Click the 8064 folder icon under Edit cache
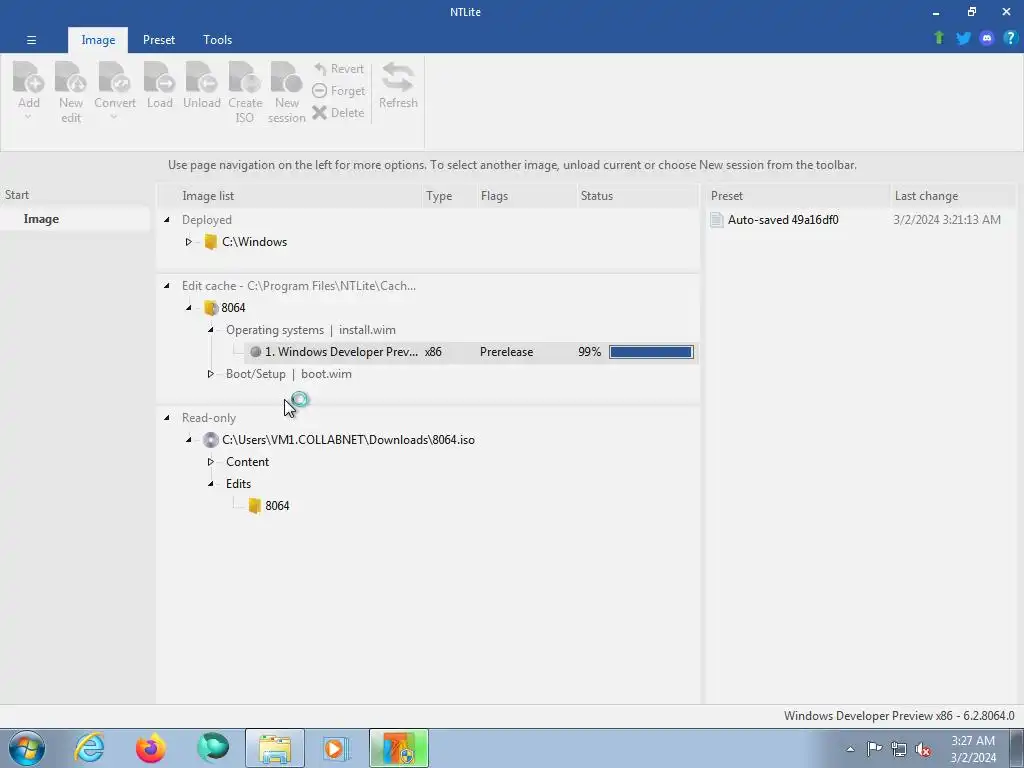Viewport: 1024px width, 768px height. click(210, 308)
